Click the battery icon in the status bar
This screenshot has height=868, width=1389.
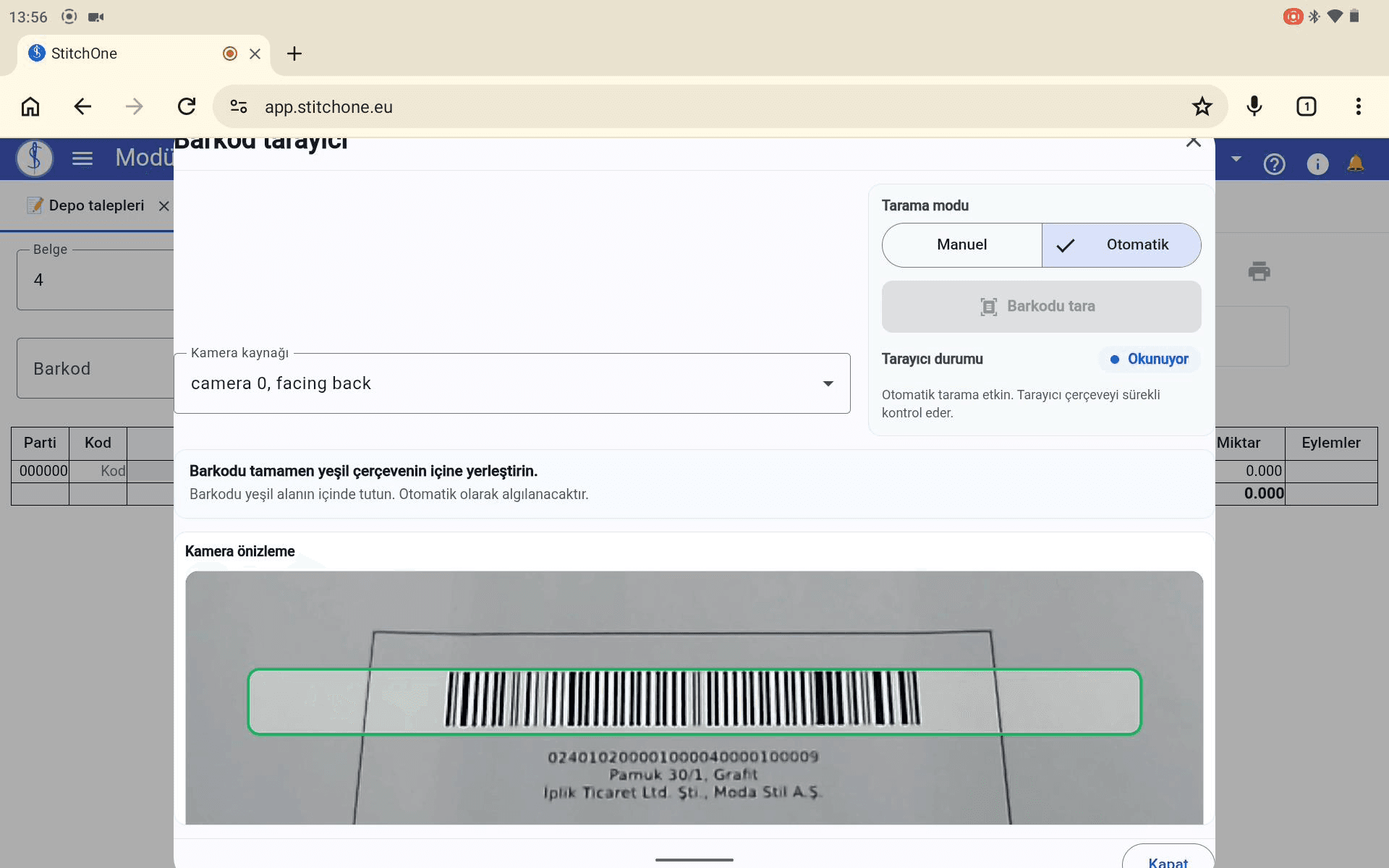click(x=1354, y=16)
